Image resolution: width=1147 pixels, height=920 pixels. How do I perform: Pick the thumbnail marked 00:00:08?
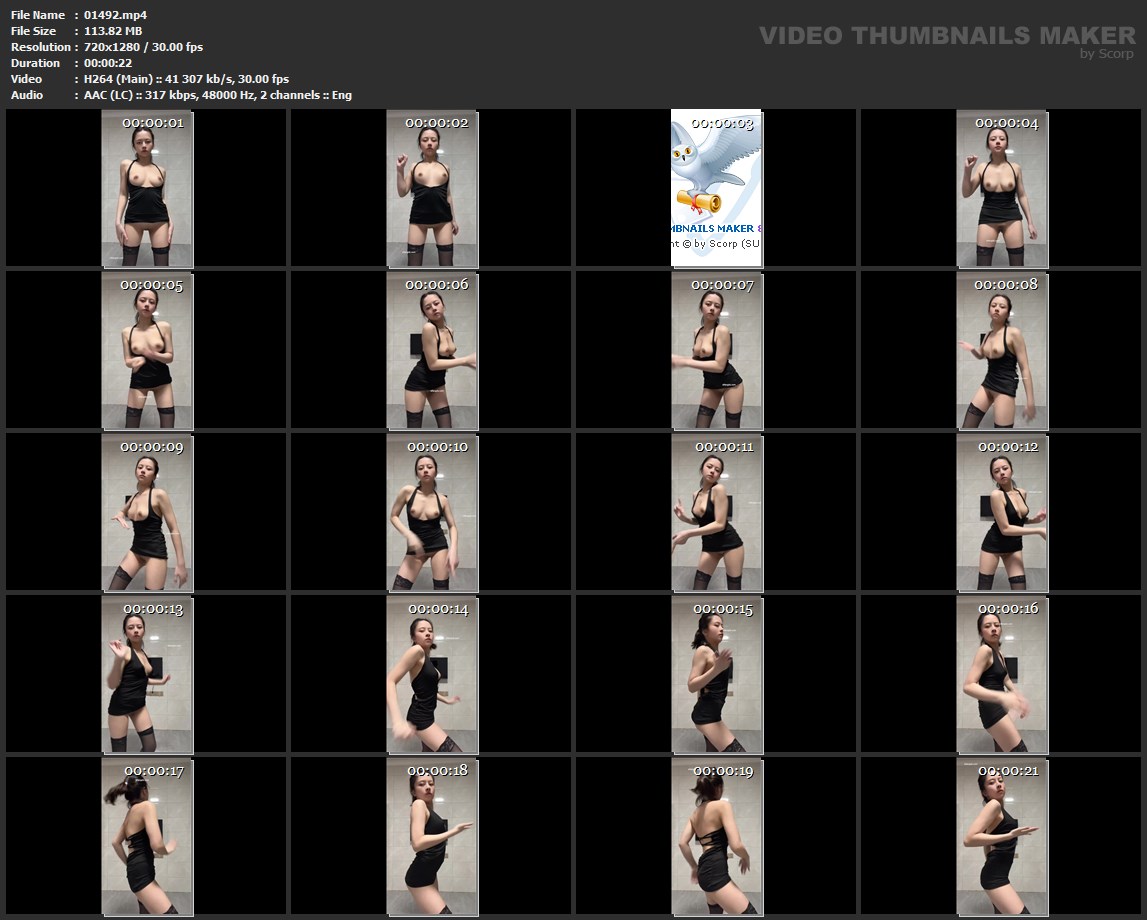(1002, 350)
